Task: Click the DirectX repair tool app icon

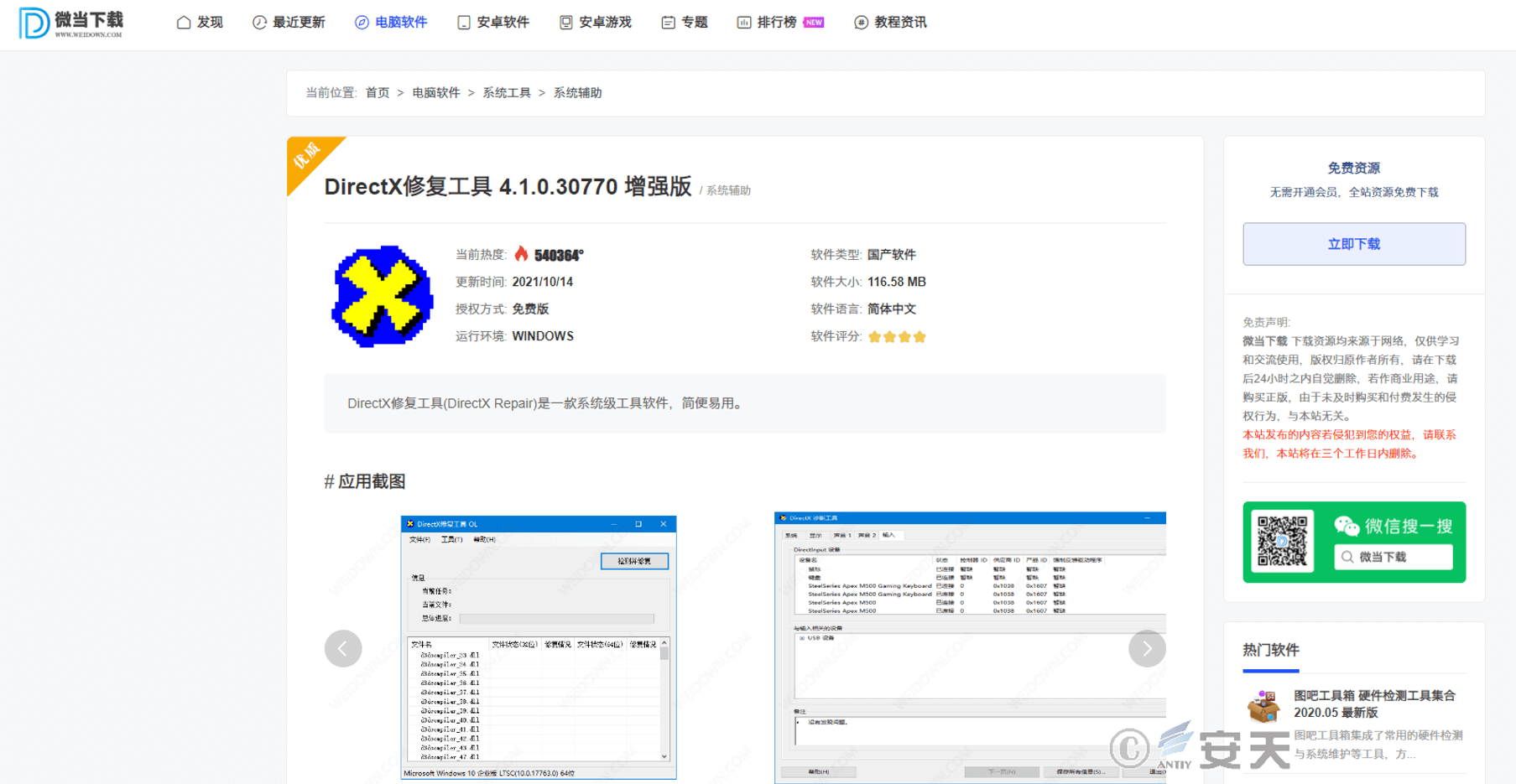Action: click(x=382, y=296)
